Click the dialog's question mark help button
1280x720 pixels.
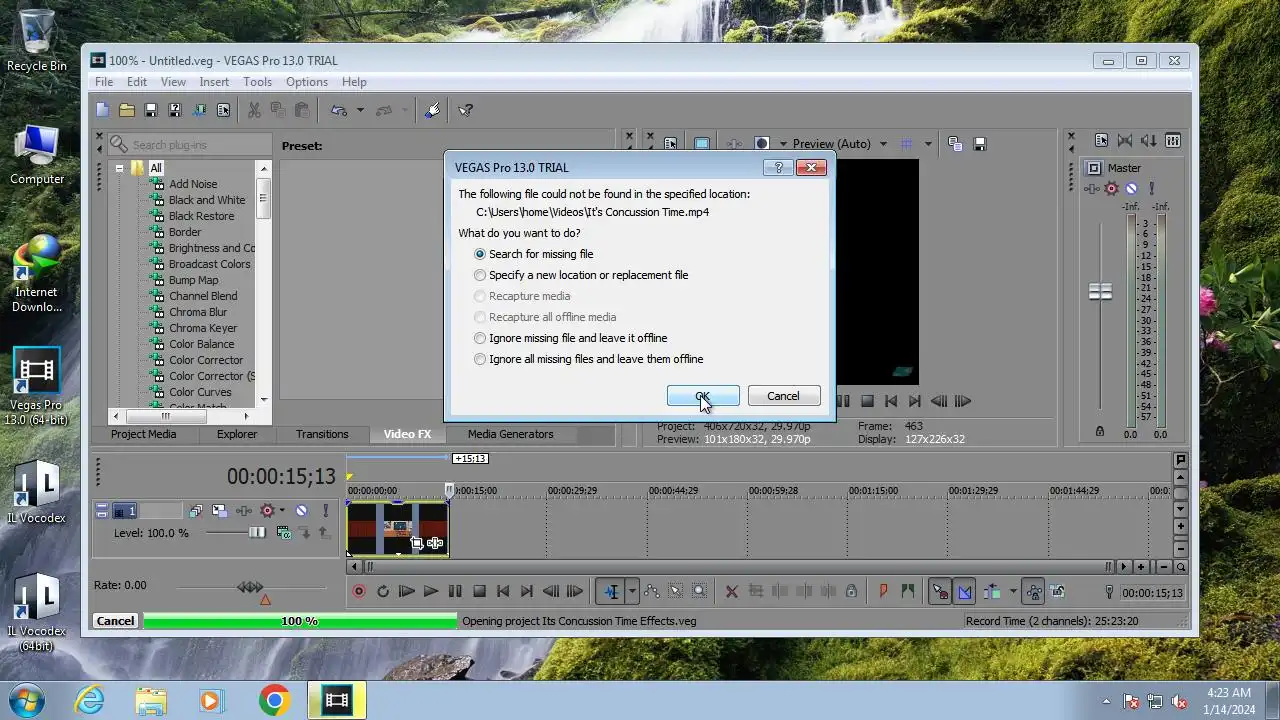[778, 167]
